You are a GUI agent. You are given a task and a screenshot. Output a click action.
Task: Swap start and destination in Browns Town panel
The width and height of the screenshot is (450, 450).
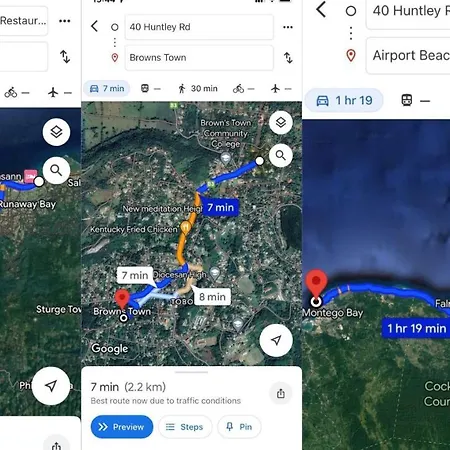[288, 58]
